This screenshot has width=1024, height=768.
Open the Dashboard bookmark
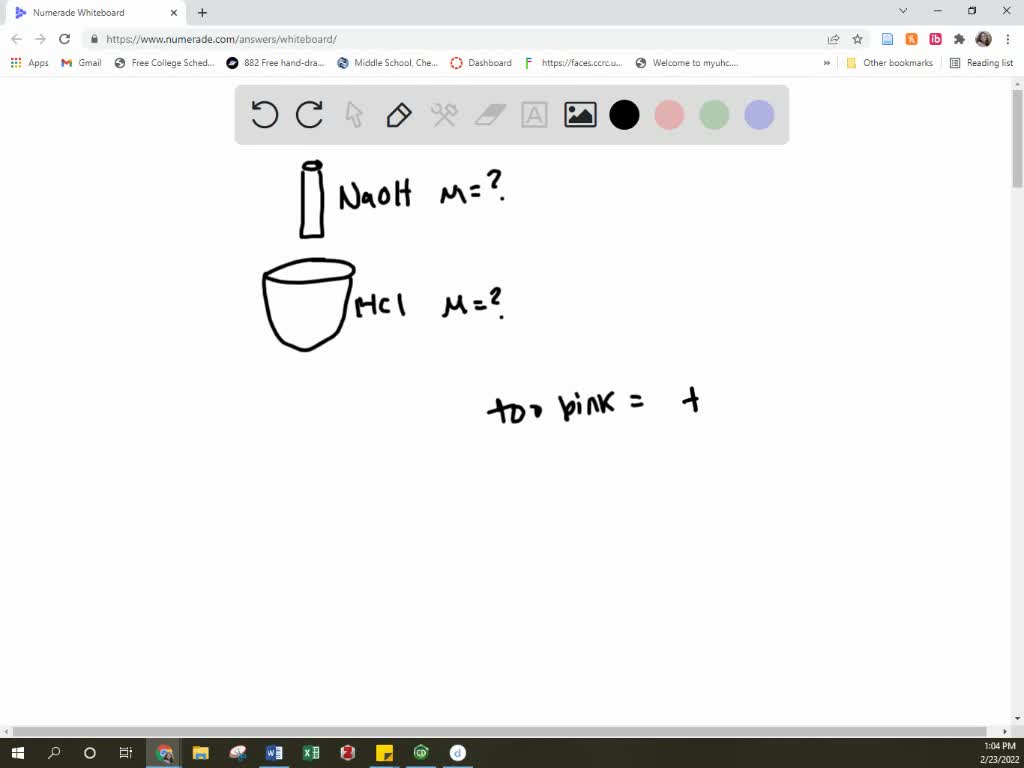tap(480, 62)
